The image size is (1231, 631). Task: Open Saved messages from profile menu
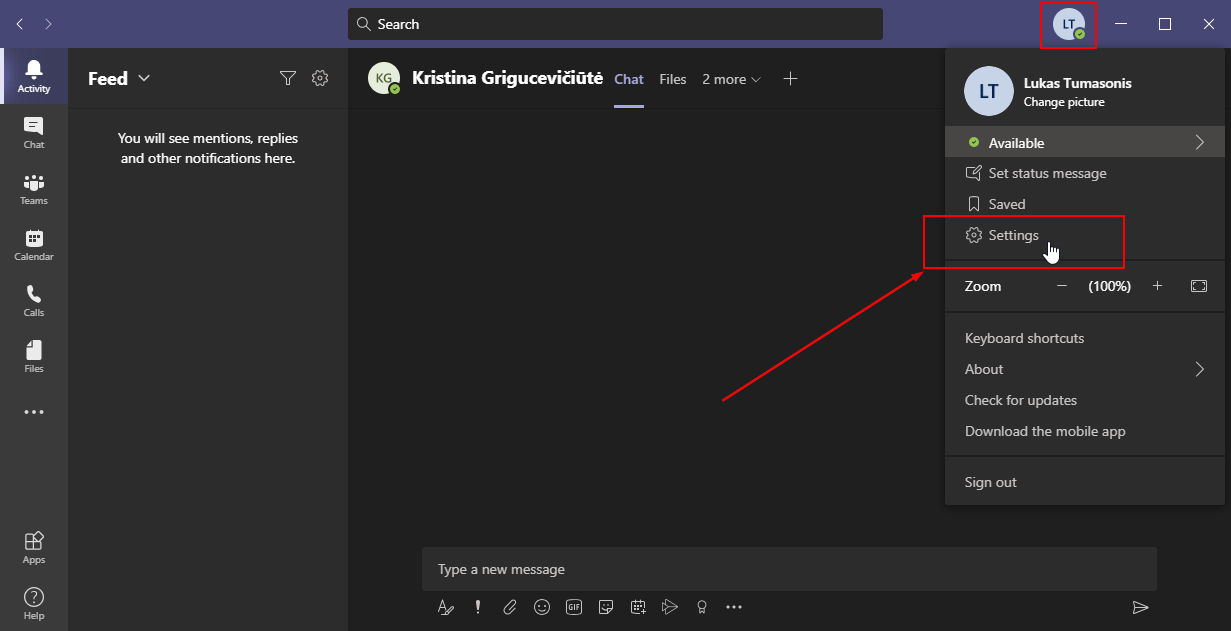click(x=1084, y=204)
